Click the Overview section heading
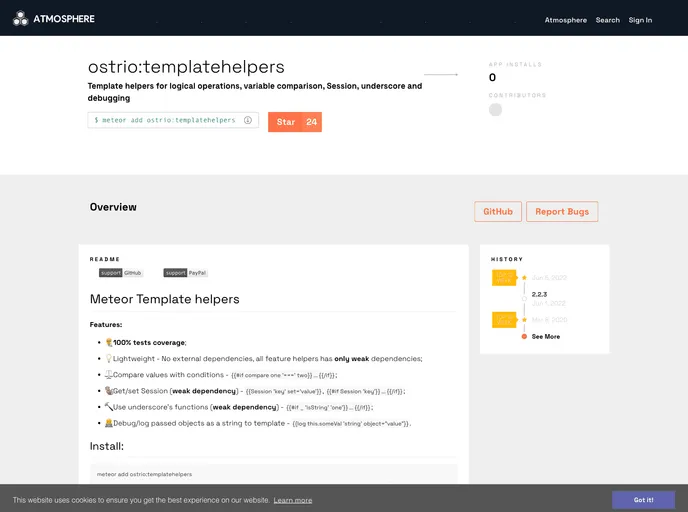The image size is (688, 512). [113, 207]
